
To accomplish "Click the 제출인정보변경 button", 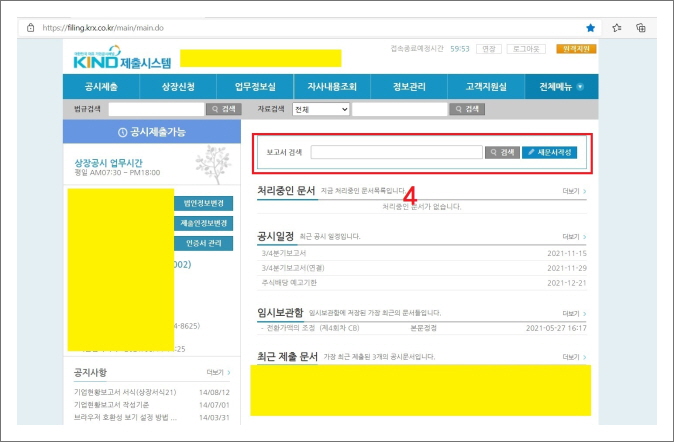I will click(203, 223).
